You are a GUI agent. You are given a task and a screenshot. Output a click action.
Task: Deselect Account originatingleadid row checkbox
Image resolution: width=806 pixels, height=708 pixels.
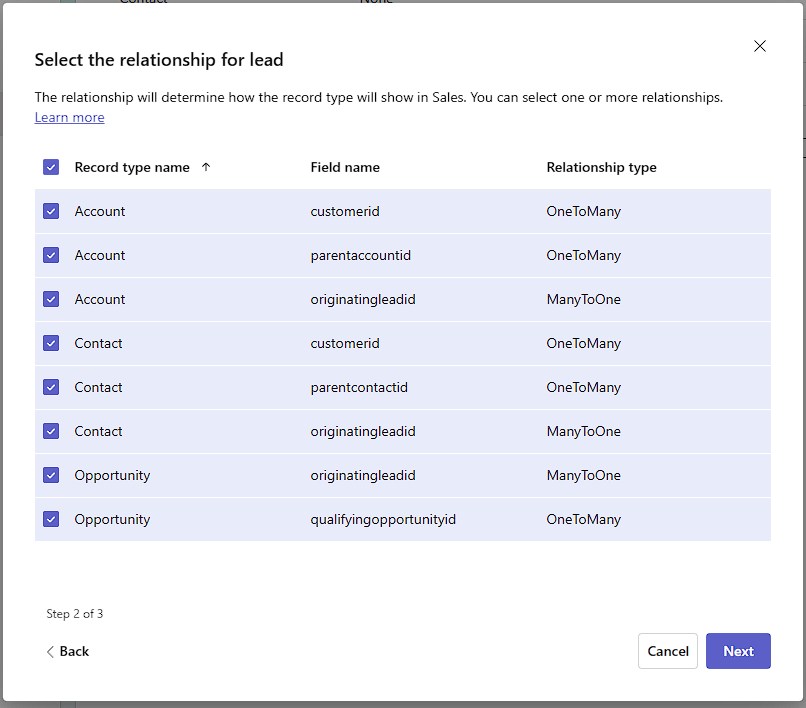click(x=51, y=299)
